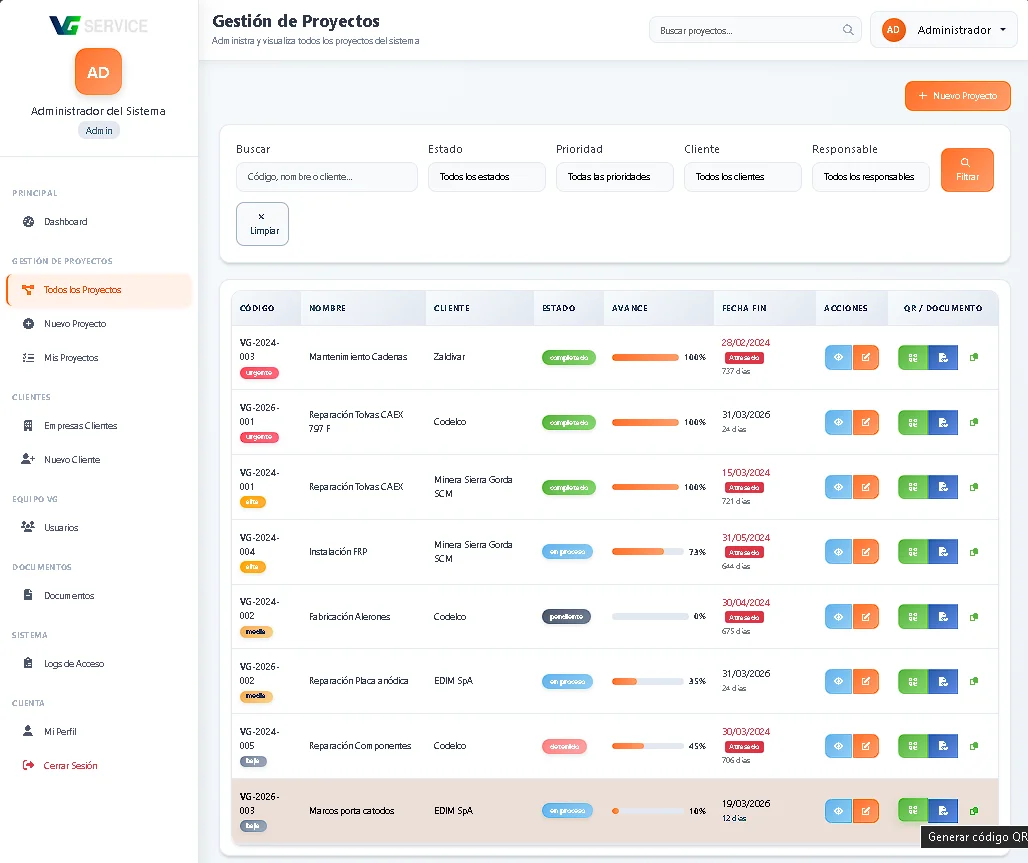This screenshot has width=1028, height=863.
Task: Click copy icon in Fabricación Alerones row
Action: click(x=974, y=617)
